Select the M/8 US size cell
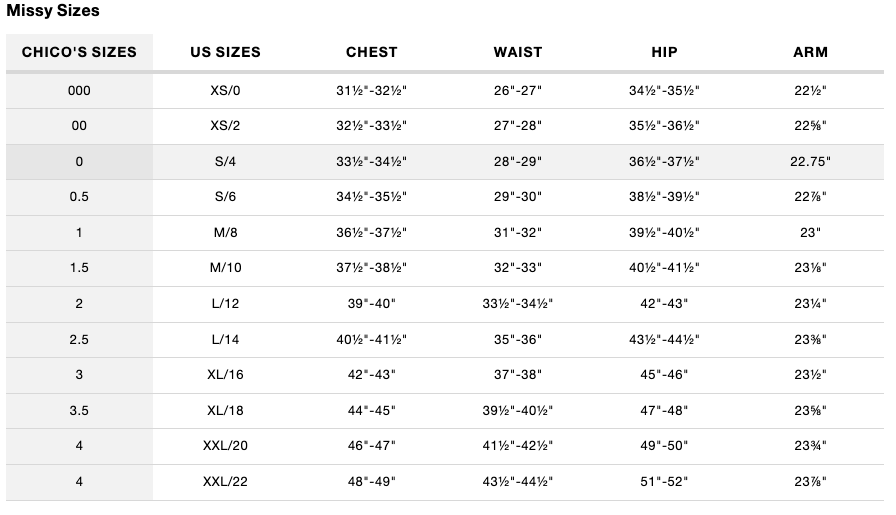896x515 pixels. (225, 233)
